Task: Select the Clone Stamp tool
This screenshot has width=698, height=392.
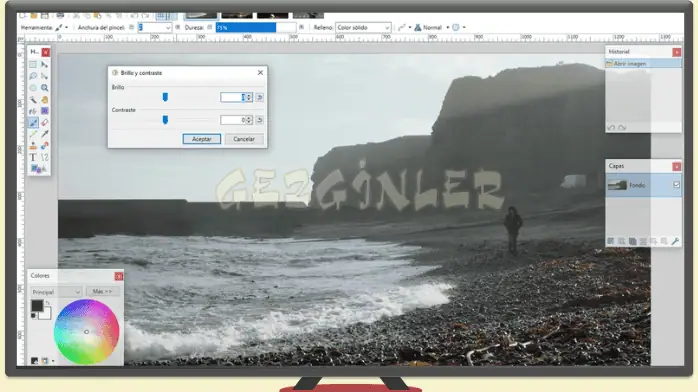Action: [x=33, y=145]
